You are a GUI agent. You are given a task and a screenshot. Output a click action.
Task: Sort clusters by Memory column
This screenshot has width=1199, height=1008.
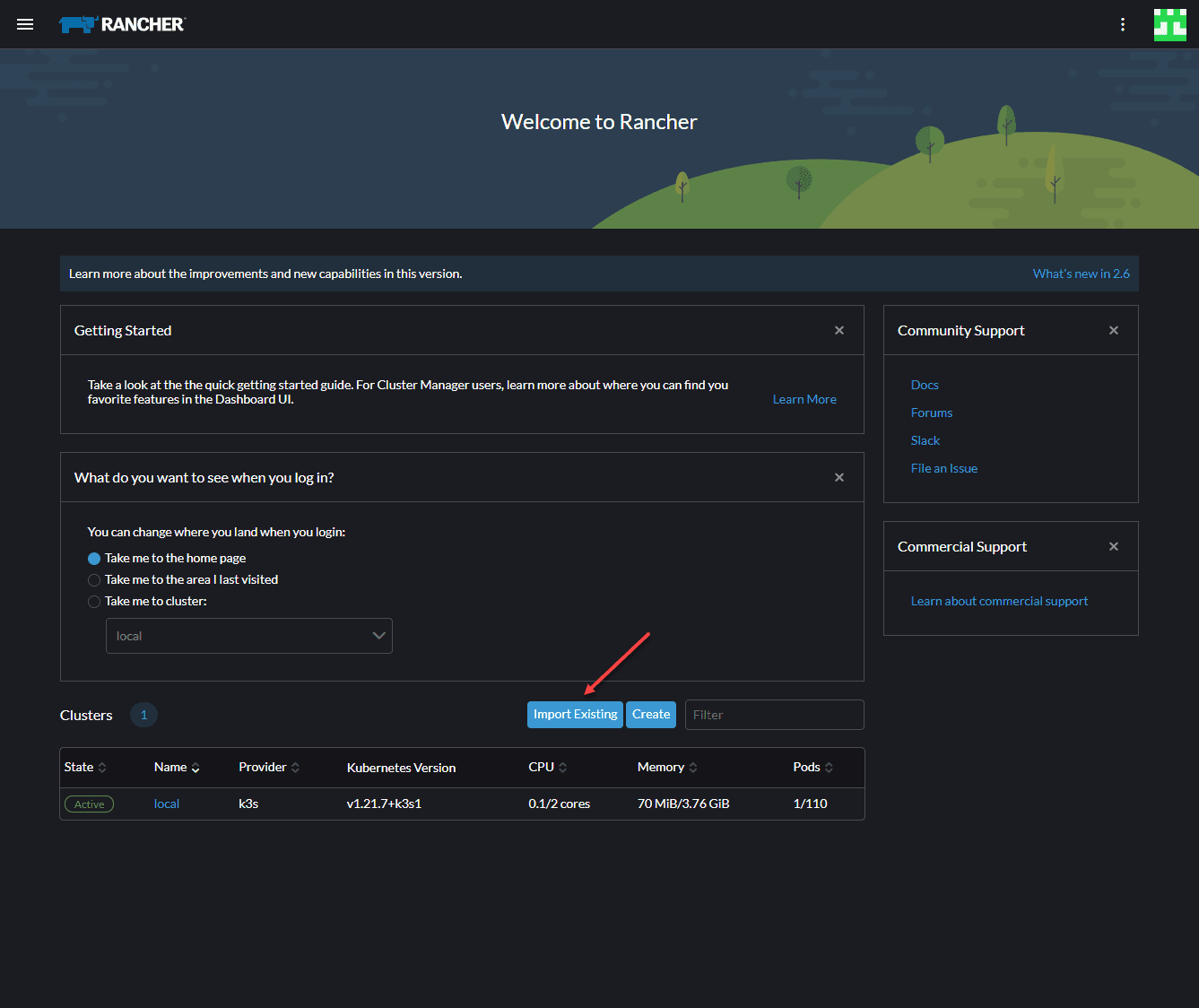coord(667,767)
